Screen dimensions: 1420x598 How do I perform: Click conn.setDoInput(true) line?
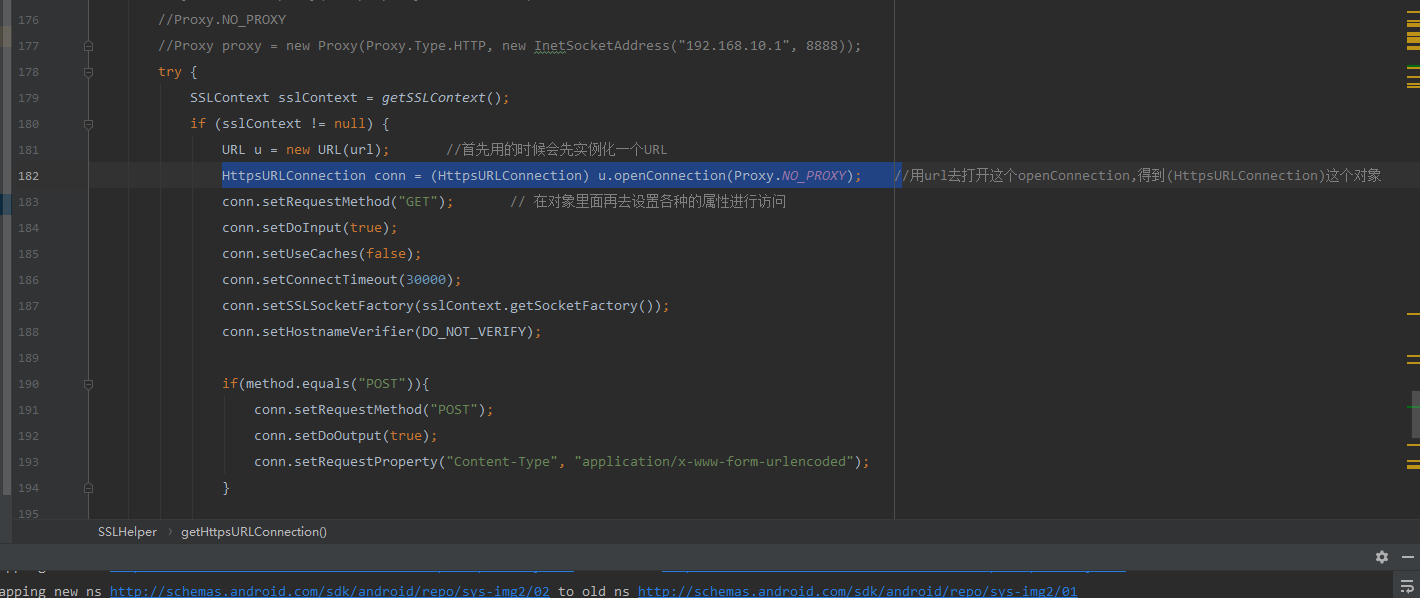point(310,228)
